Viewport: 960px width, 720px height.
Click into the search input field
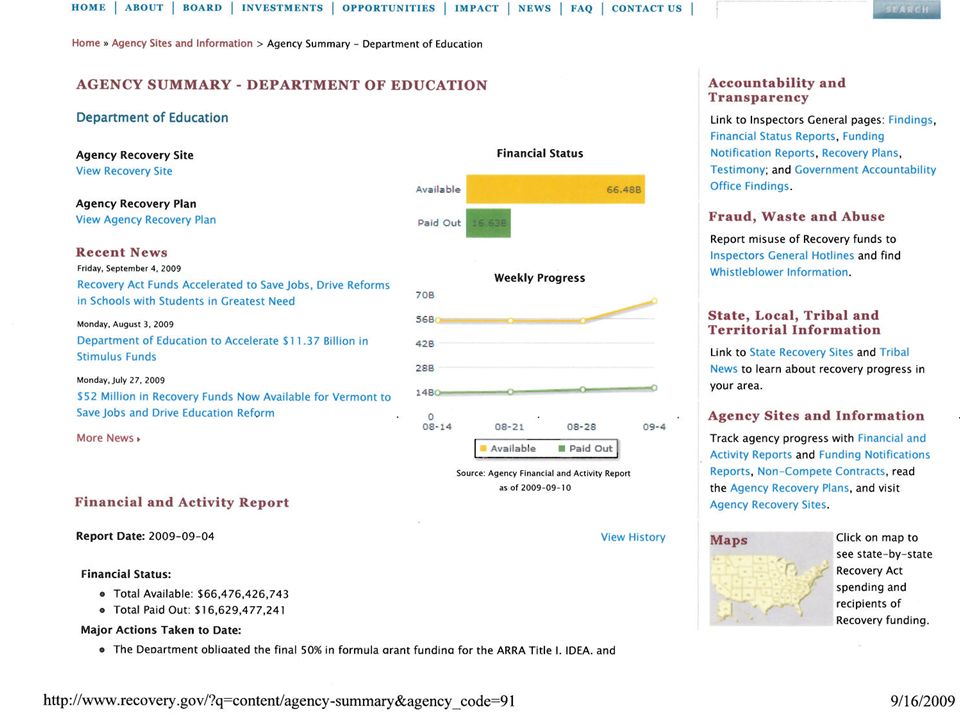pyautogui.click(x=794, y=10)
